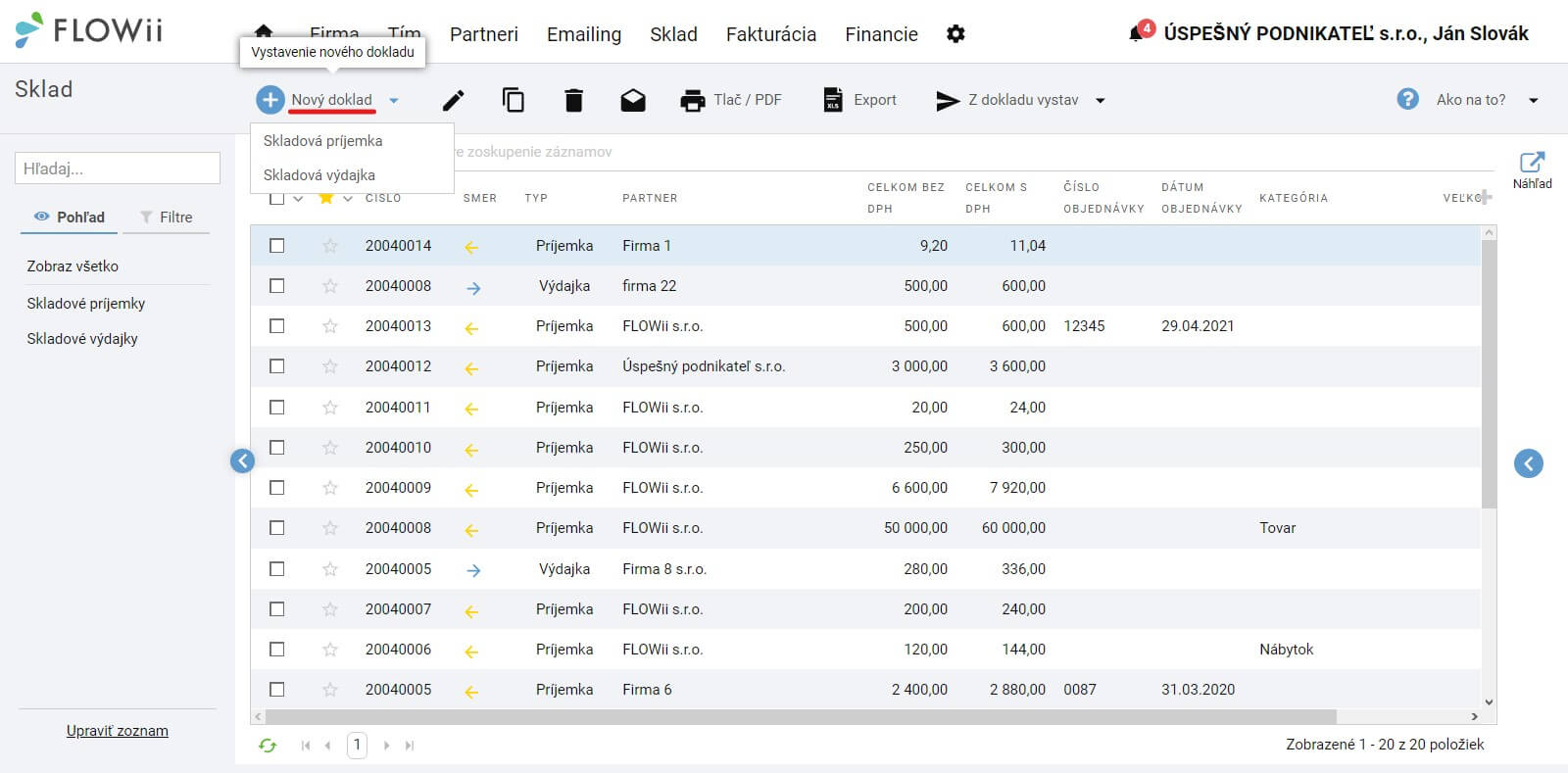Click the horizontal scrollbar thumb
Image resolution: width=1568 pixels, height=773 pixels.
[x=800, y=717]
